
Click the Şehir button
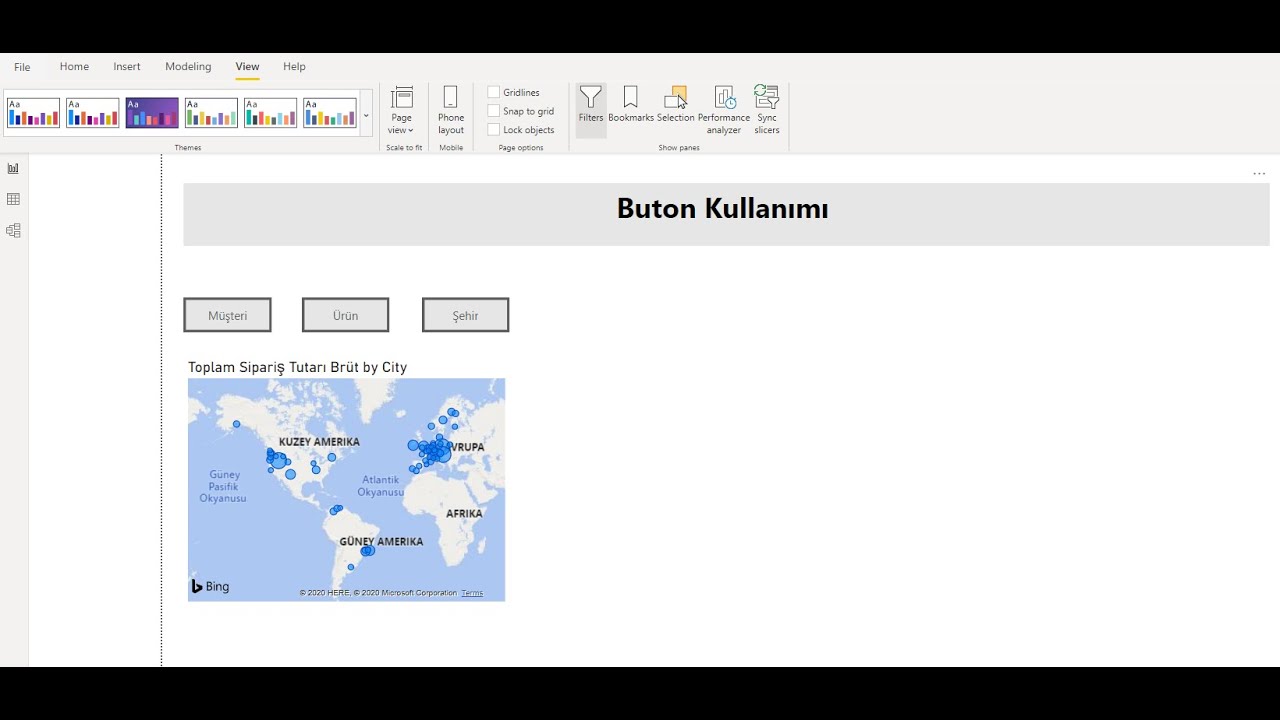click(465, 315)
